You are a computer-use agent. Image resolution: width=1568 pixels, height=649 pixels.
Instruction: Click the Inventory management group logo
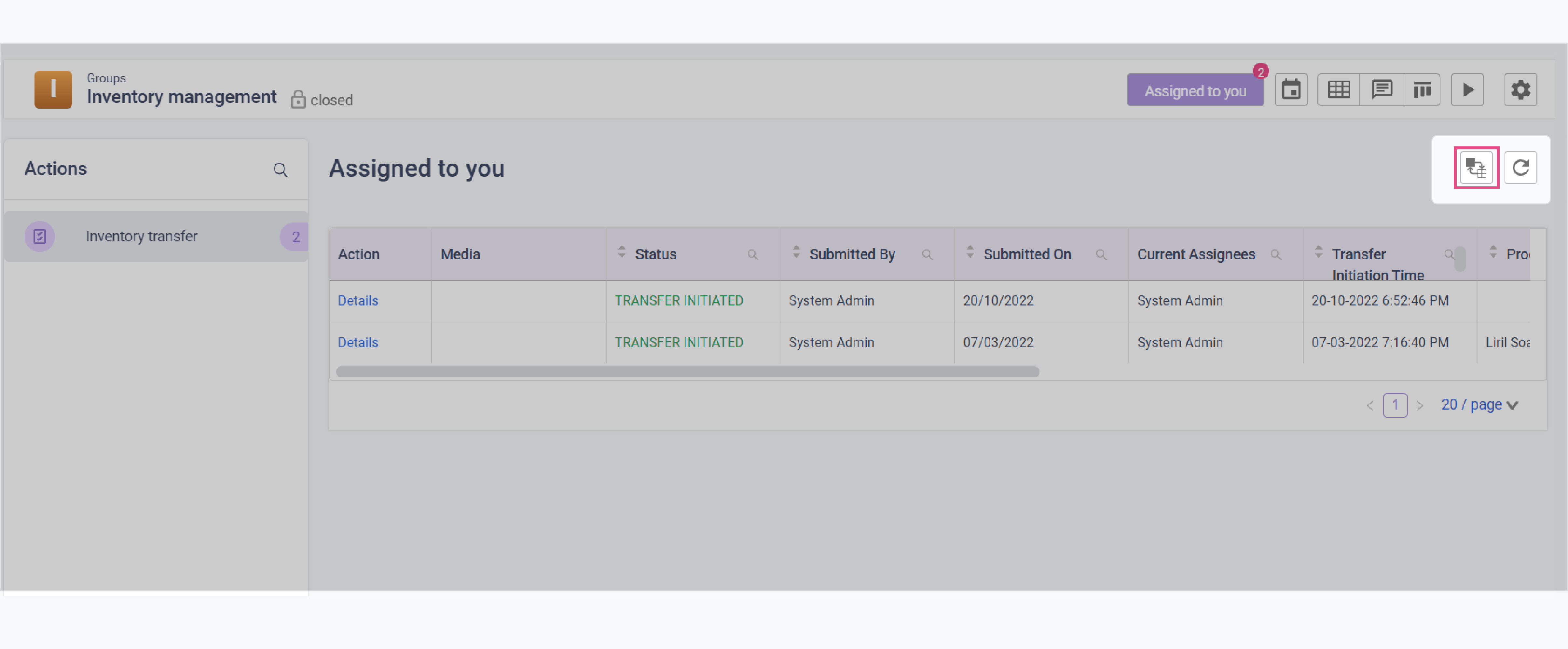53,90
